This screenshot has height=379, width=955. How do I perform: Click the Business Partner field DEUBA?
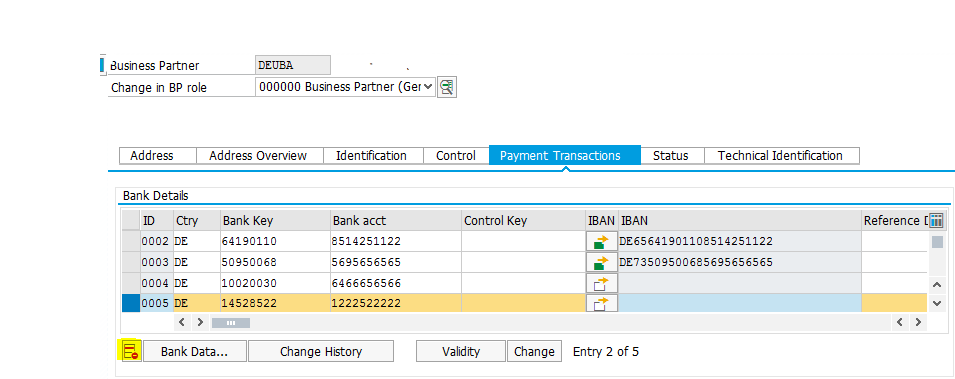click(293, 65)
